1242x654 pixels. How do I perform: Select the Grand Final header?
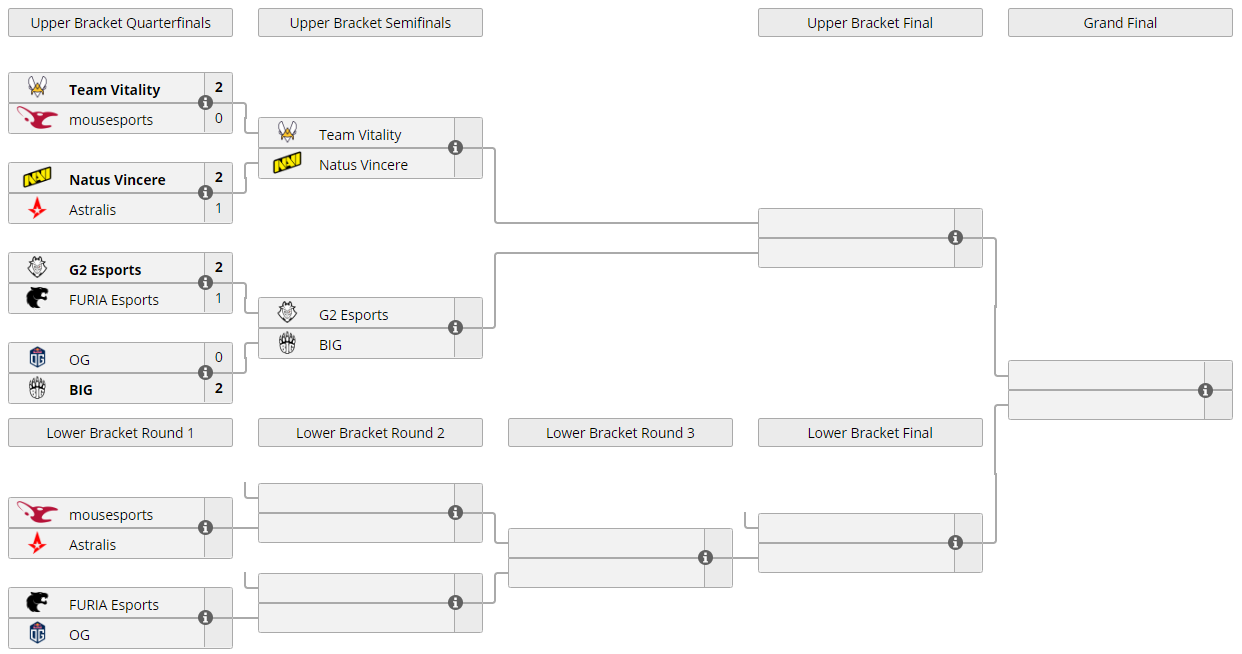(1120, 23)
